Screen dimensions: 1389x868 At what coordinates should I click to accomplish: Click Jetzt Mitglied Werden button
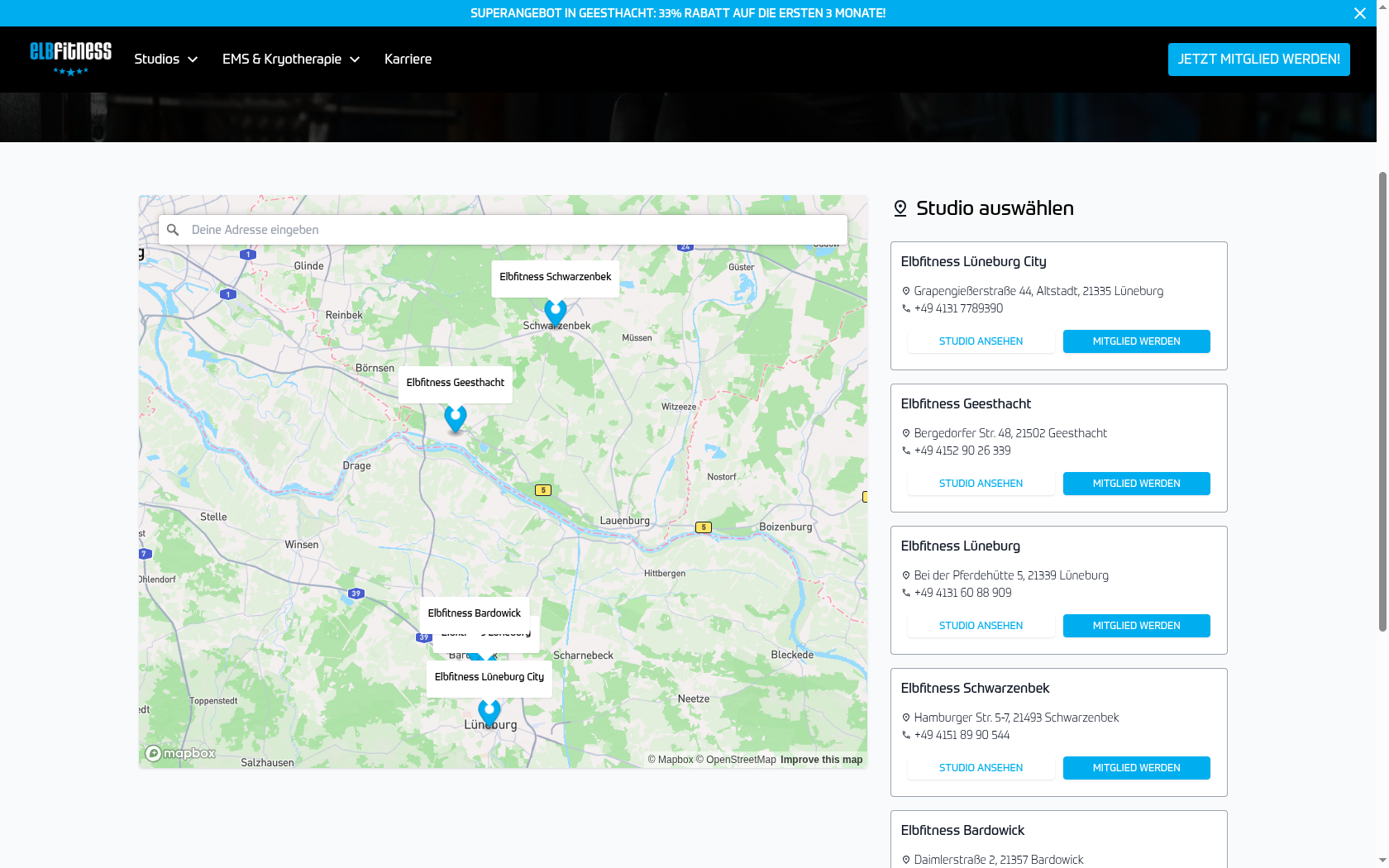coord(1258,60)
